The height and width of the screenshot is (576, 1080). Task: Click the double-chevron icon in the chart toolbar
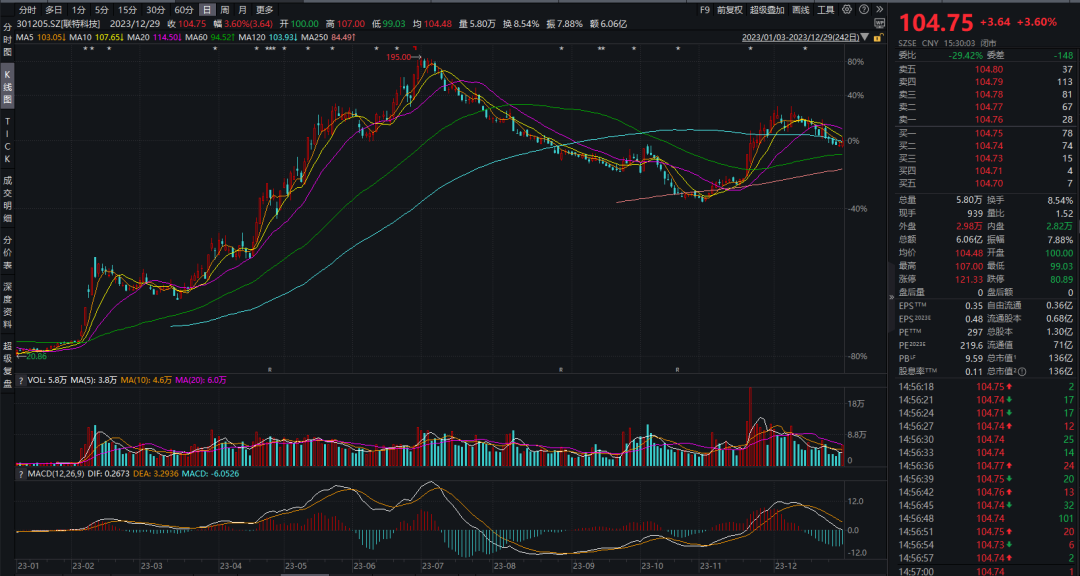point(880,10)
